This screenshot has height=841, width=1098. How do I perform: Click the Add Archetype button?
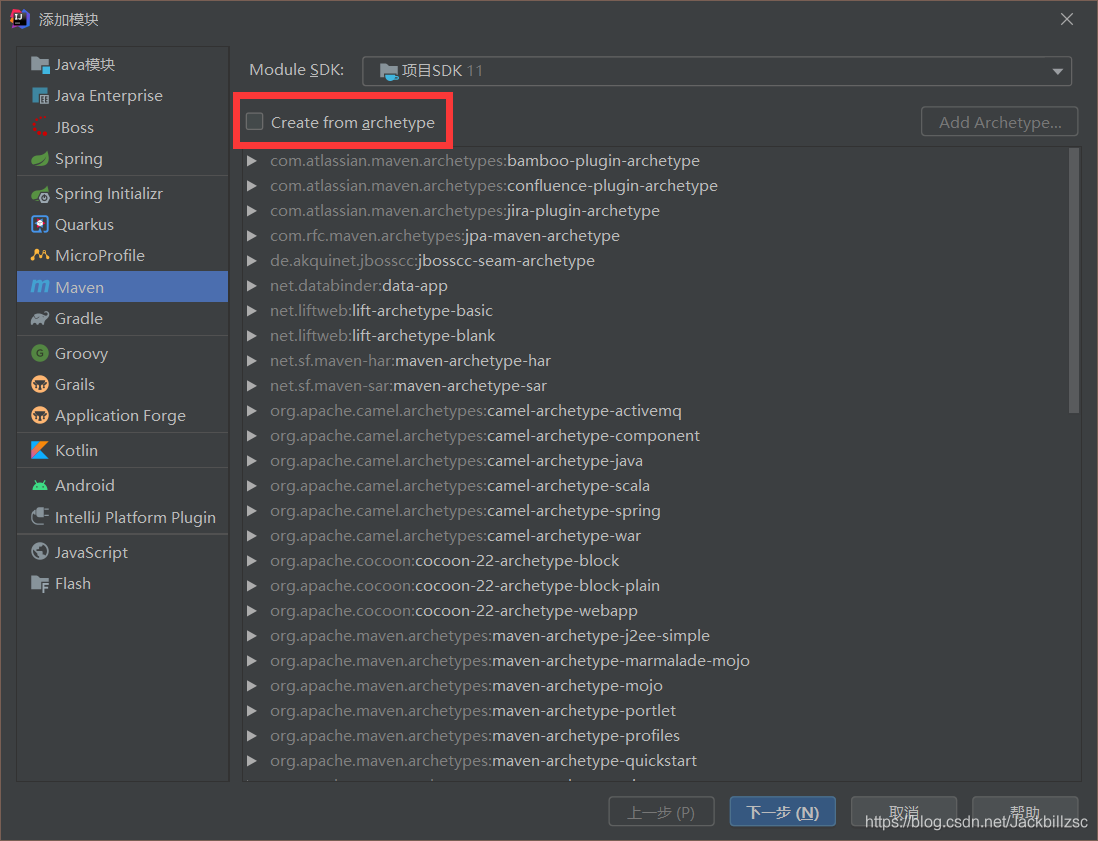999,122
